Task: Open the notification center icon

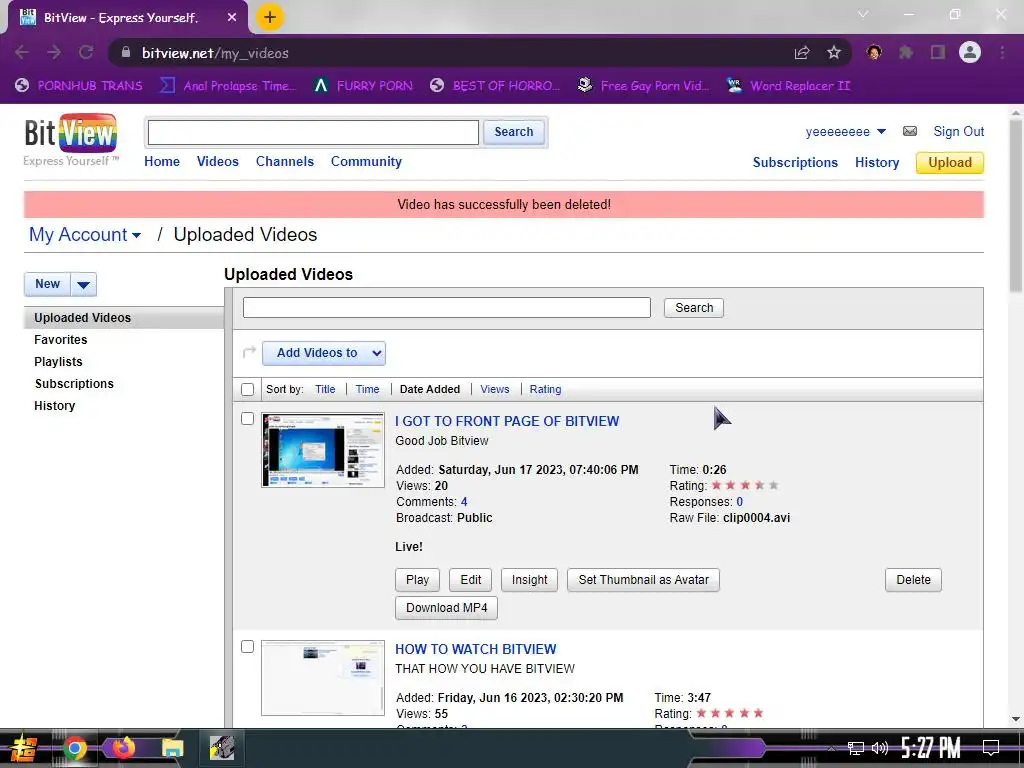Action: pos(991,748)
